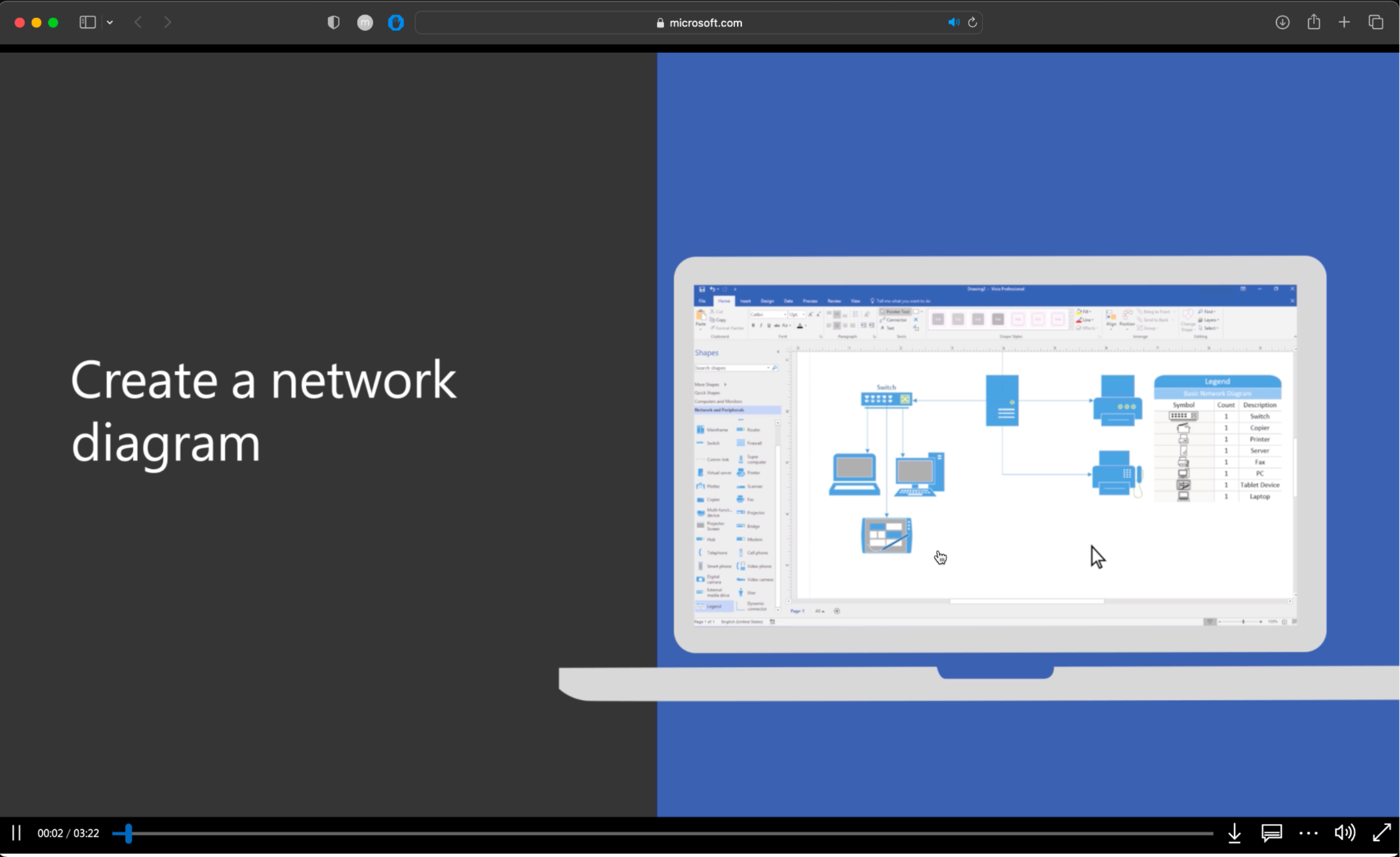Go back to the previous page
This screenshot has height=857, width=1400.
138,22
